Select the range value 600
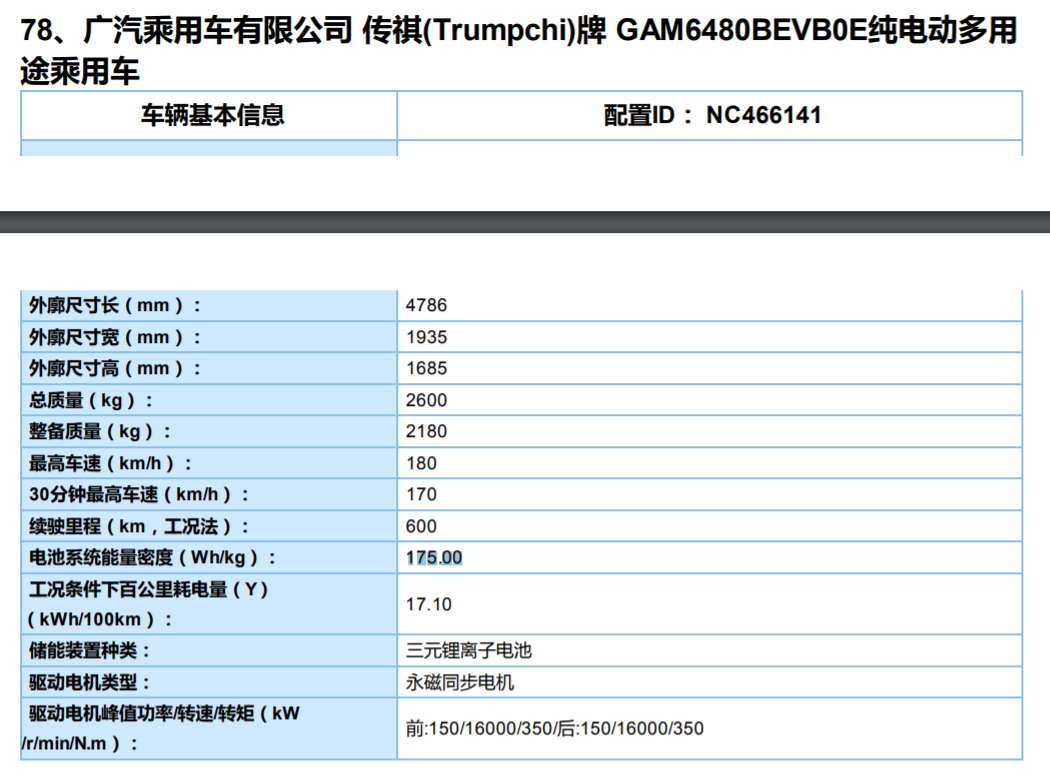The width and height of the screenshot is (1050, 779). [421, 526]
